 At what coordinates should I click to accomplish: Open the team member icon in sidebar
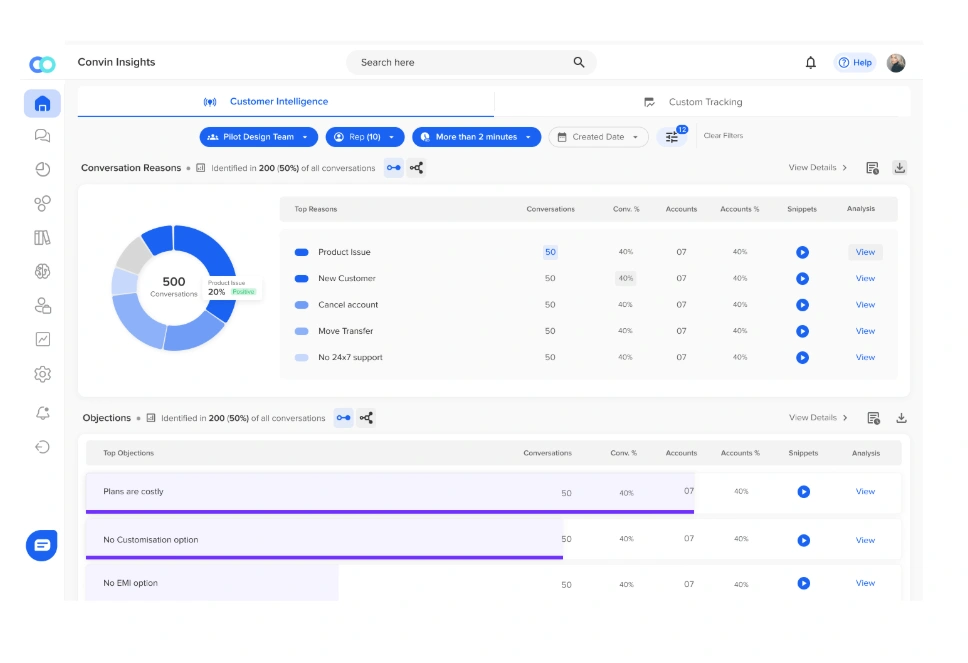[41, 305]
